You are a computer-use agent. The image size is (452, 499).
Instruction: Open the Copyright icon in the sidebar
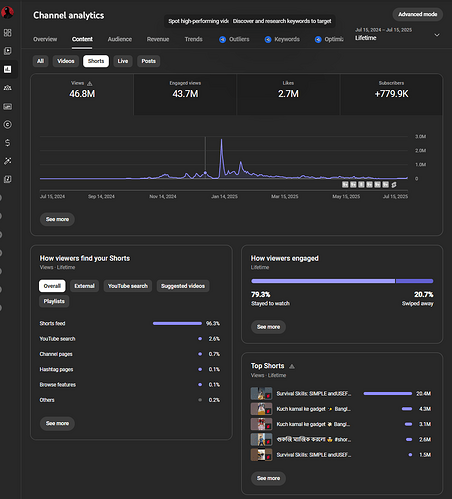click(7, 125)
